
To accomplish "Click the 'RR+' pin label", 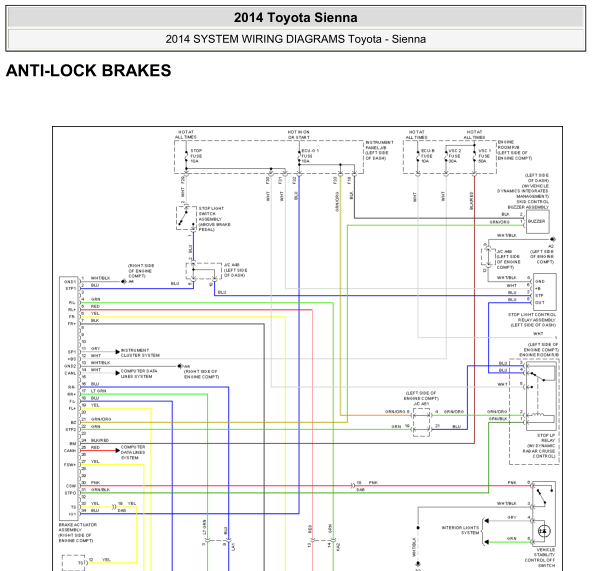I will pyautogui.click(x=72, y=394).
